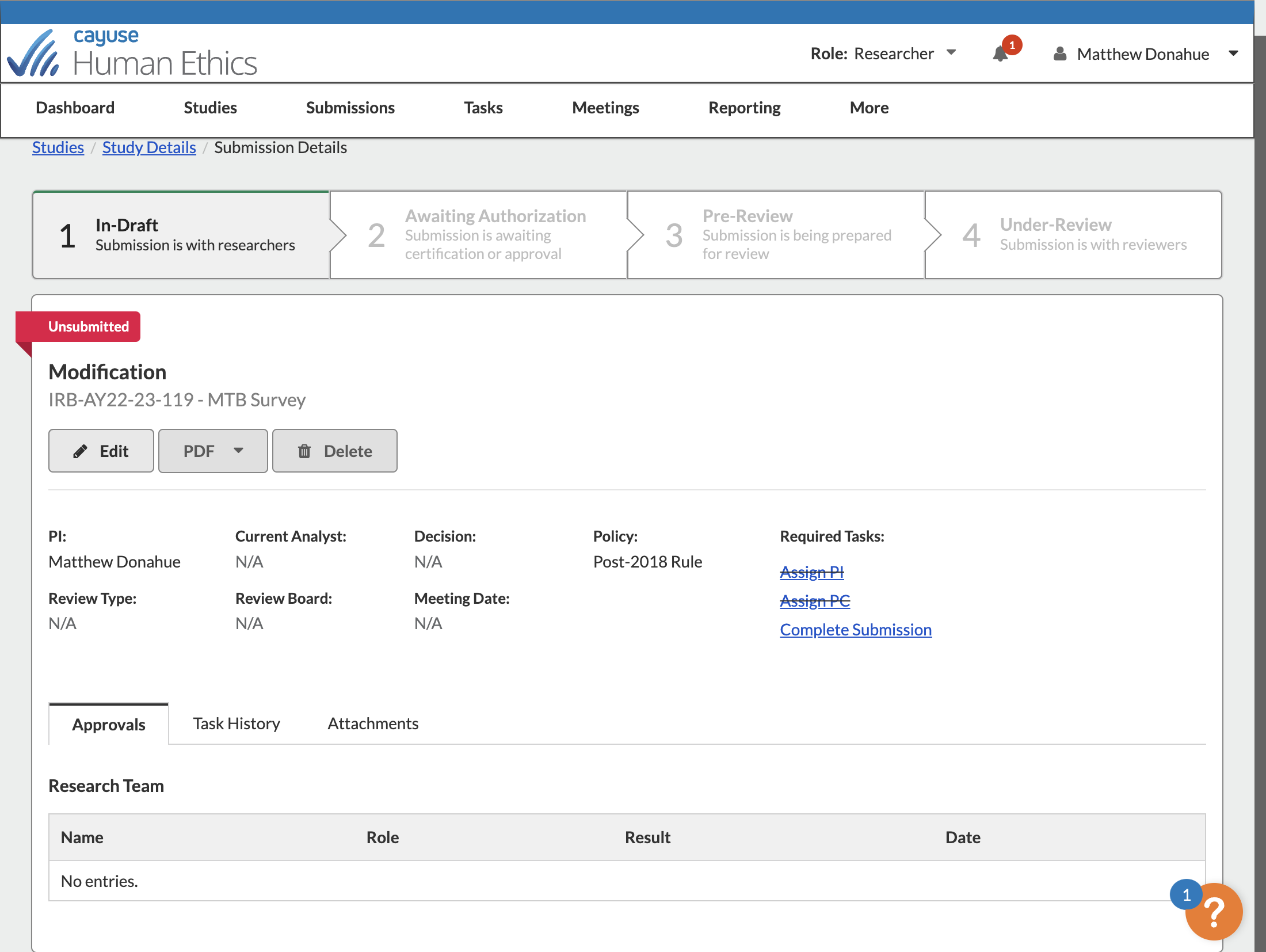This screenshot has height=952, width=1266.
Task: Click the blue help counter badge
Action: (x=1187, y=895)
